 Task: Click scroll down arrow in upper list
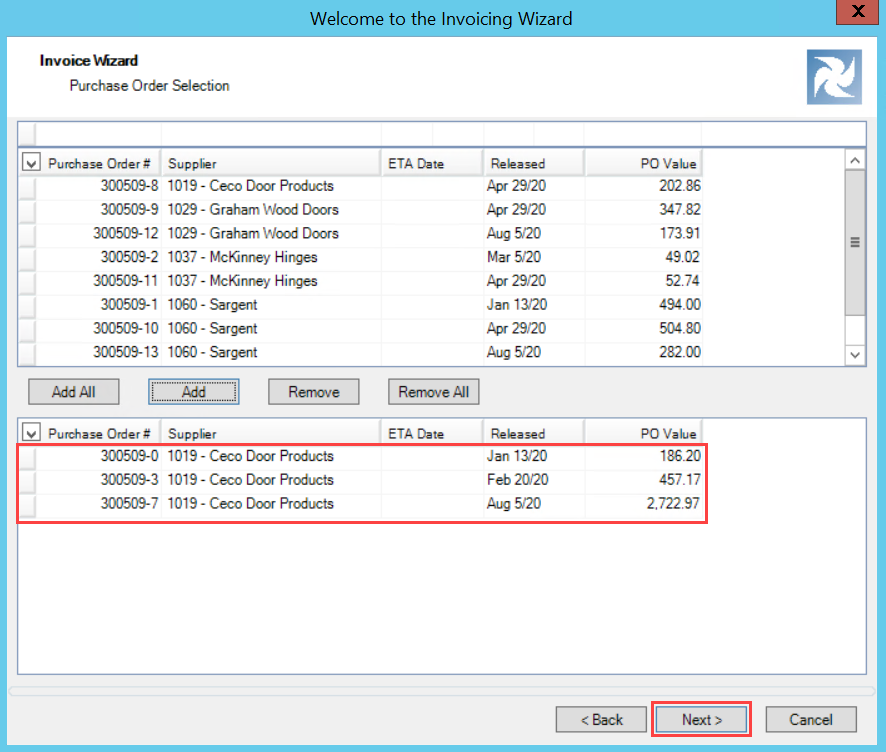[x=854, y=354]
